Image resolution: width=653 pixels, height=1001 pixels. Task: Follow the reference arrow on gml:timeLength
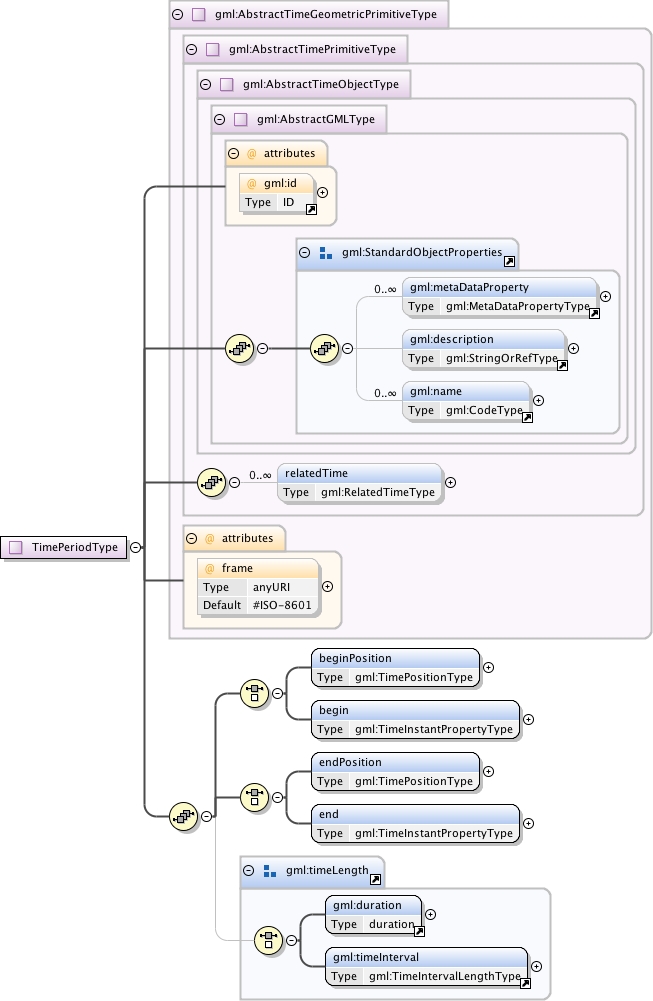pyautogui.click(x=375, y=880)
